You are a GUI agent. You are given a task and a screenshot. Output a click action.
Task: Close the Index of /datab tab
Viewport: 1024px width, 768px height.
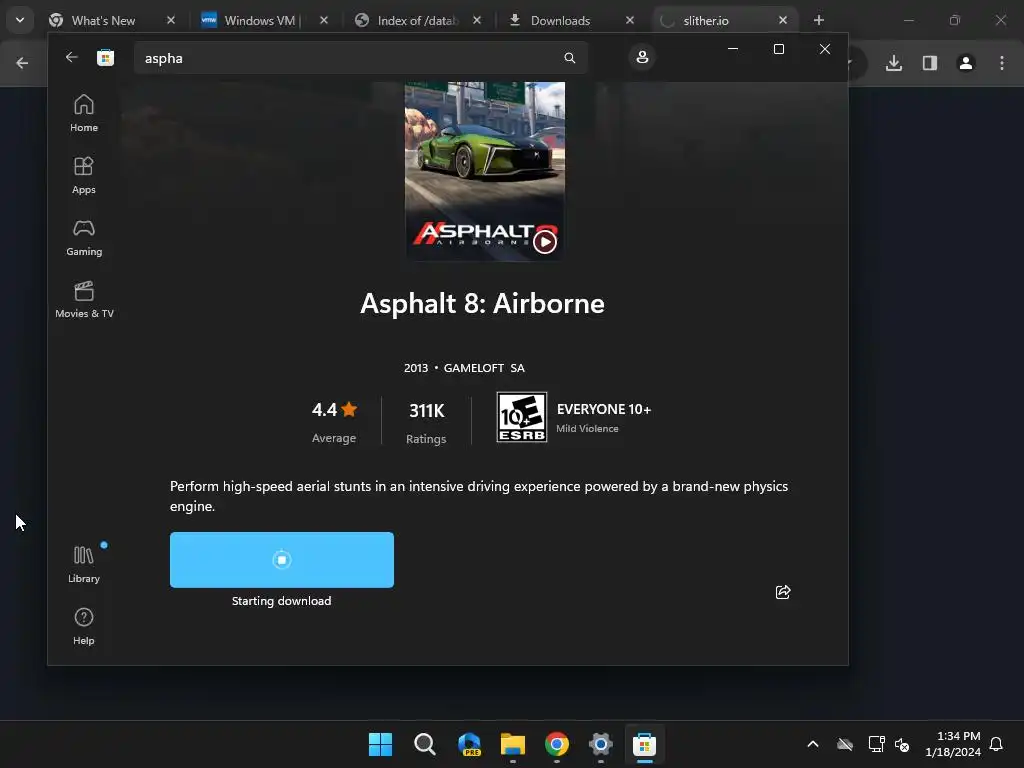point(477,20)
